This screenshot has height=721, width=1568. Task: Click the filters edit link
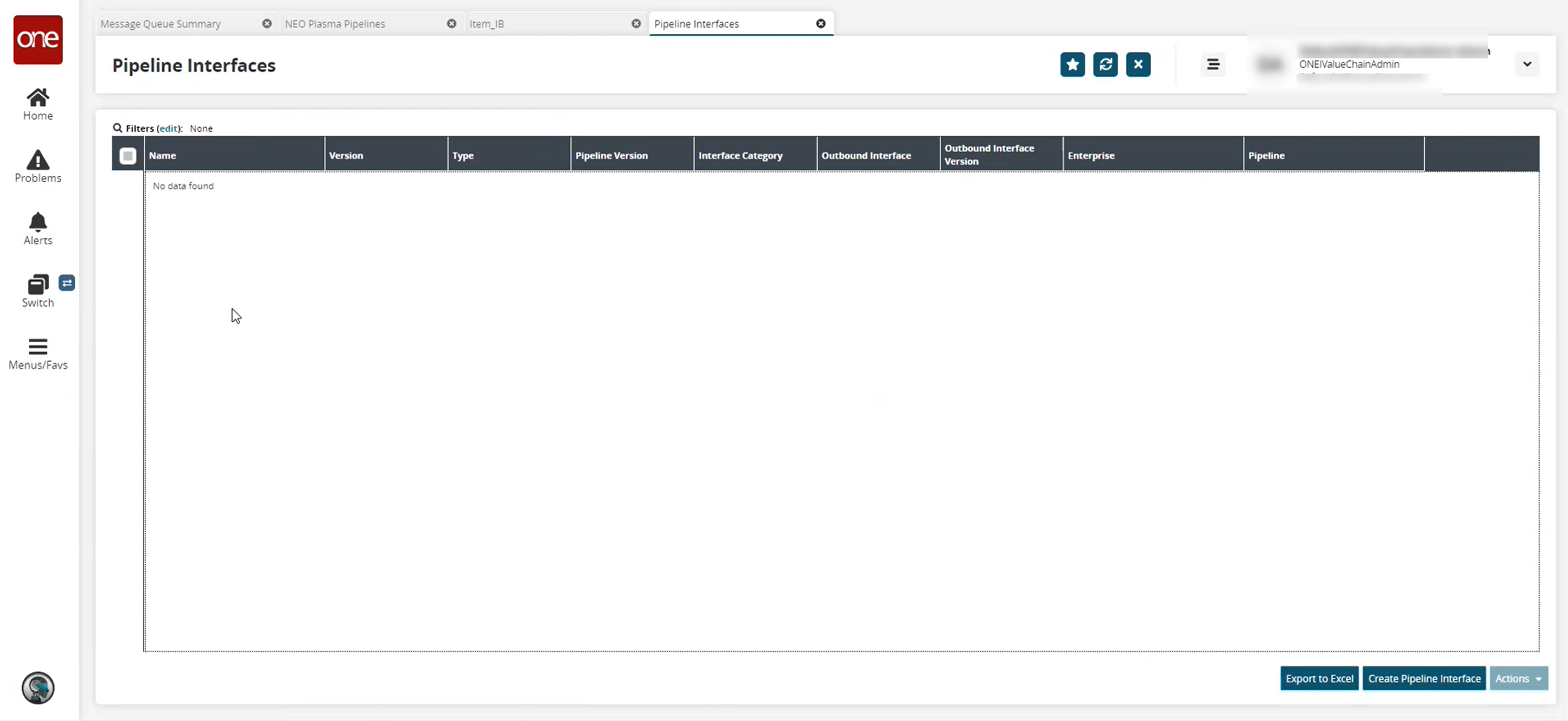click(x=169, y=129)
